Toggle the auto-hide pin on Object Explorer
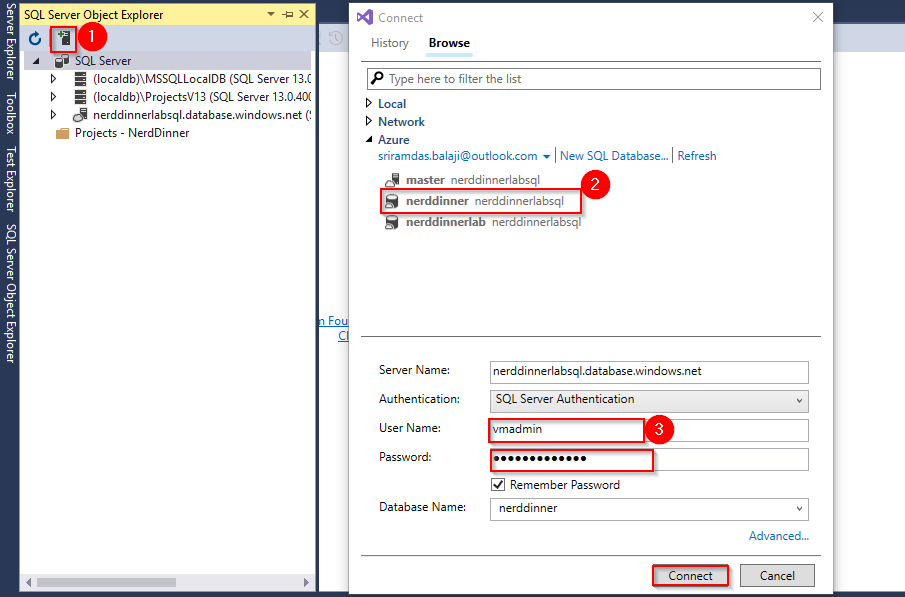Image resolution: width=905 pixels, height=597 pixels. [287, 14]
